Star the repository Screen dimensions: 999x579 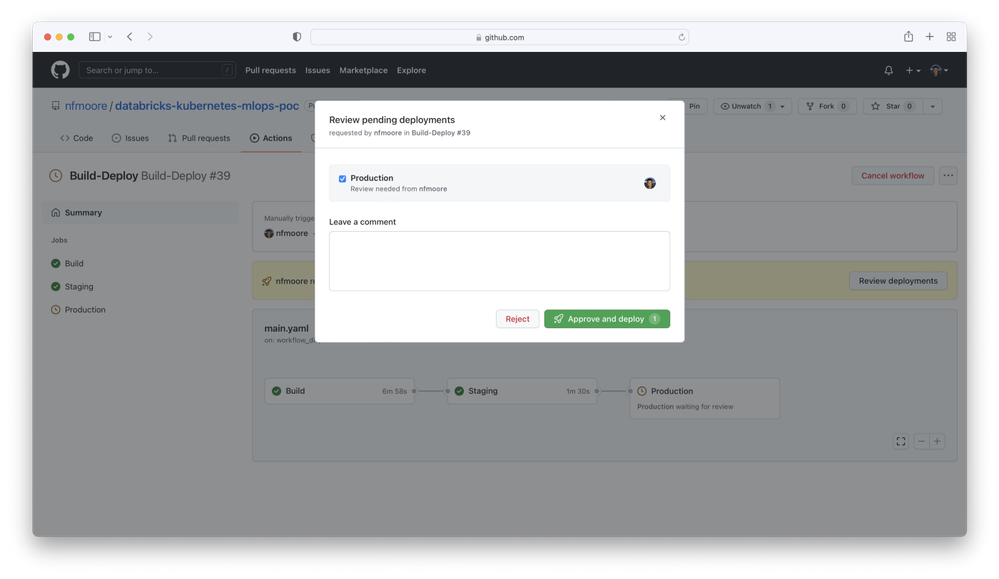click(893, 106)
